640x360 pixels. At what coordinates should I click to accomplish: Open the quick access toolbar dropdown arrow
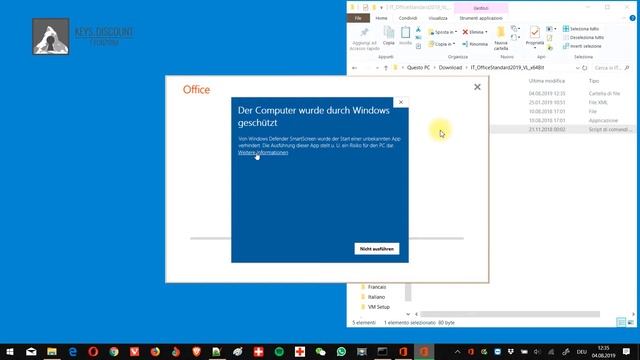[x=382, y=7]
